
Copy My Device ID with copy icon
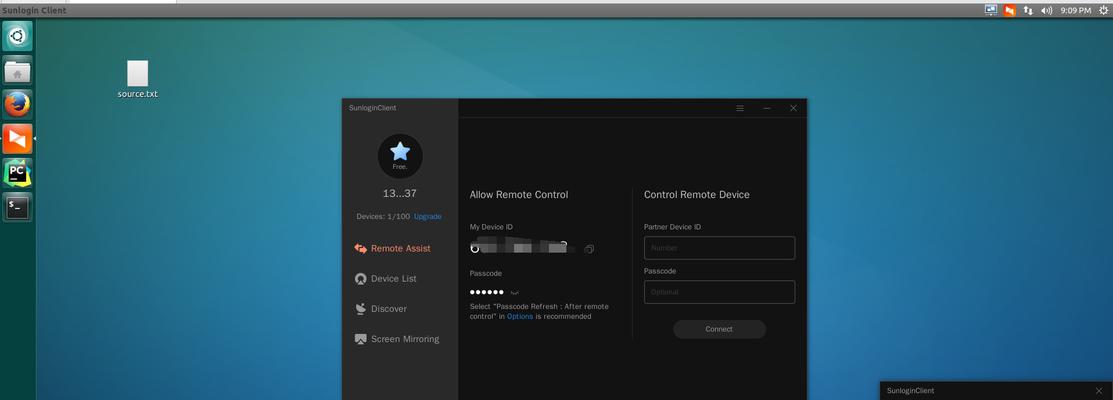(589, 249)
